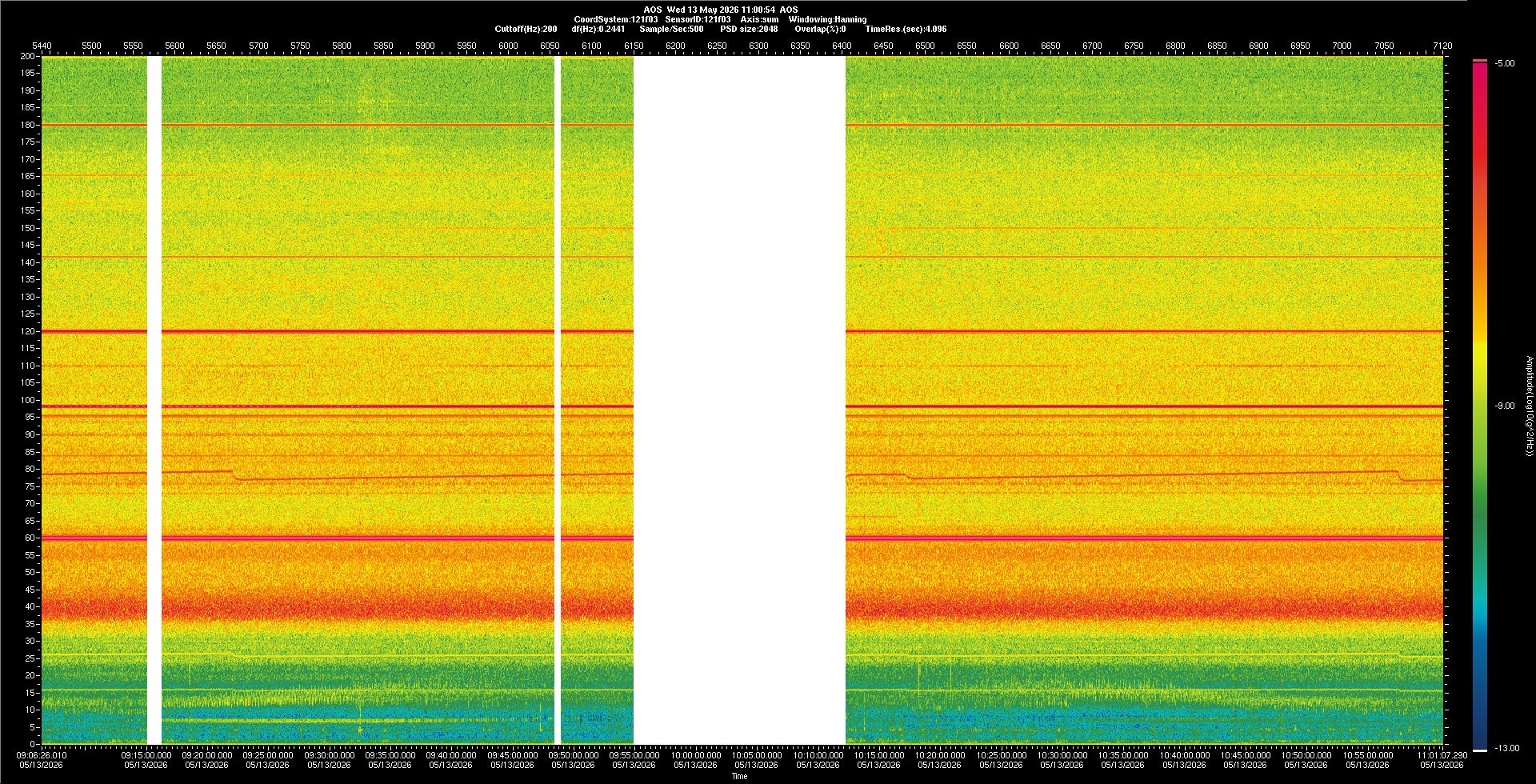Click the 200 label on frequency axis
Screen dimensions: 1536x784
28,56
